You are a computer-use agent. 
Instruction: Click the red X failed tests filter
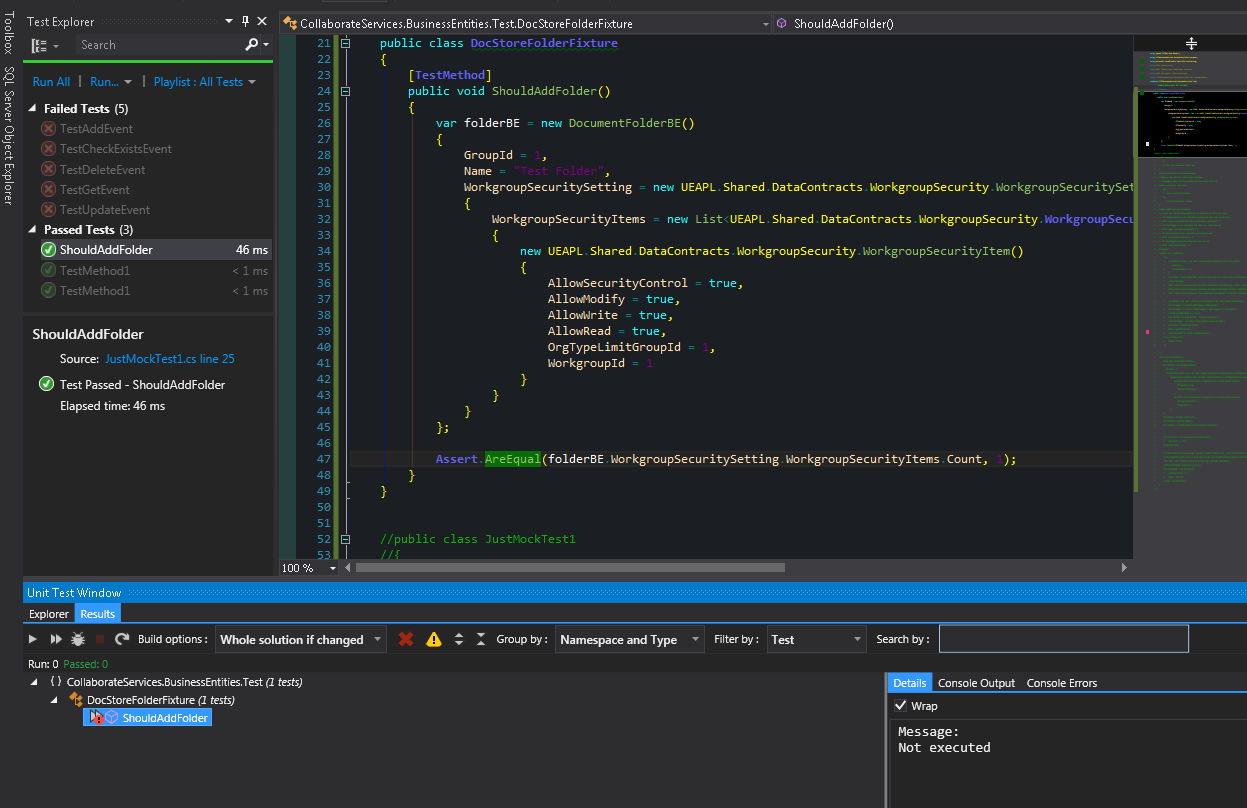[x=406, y=639]
